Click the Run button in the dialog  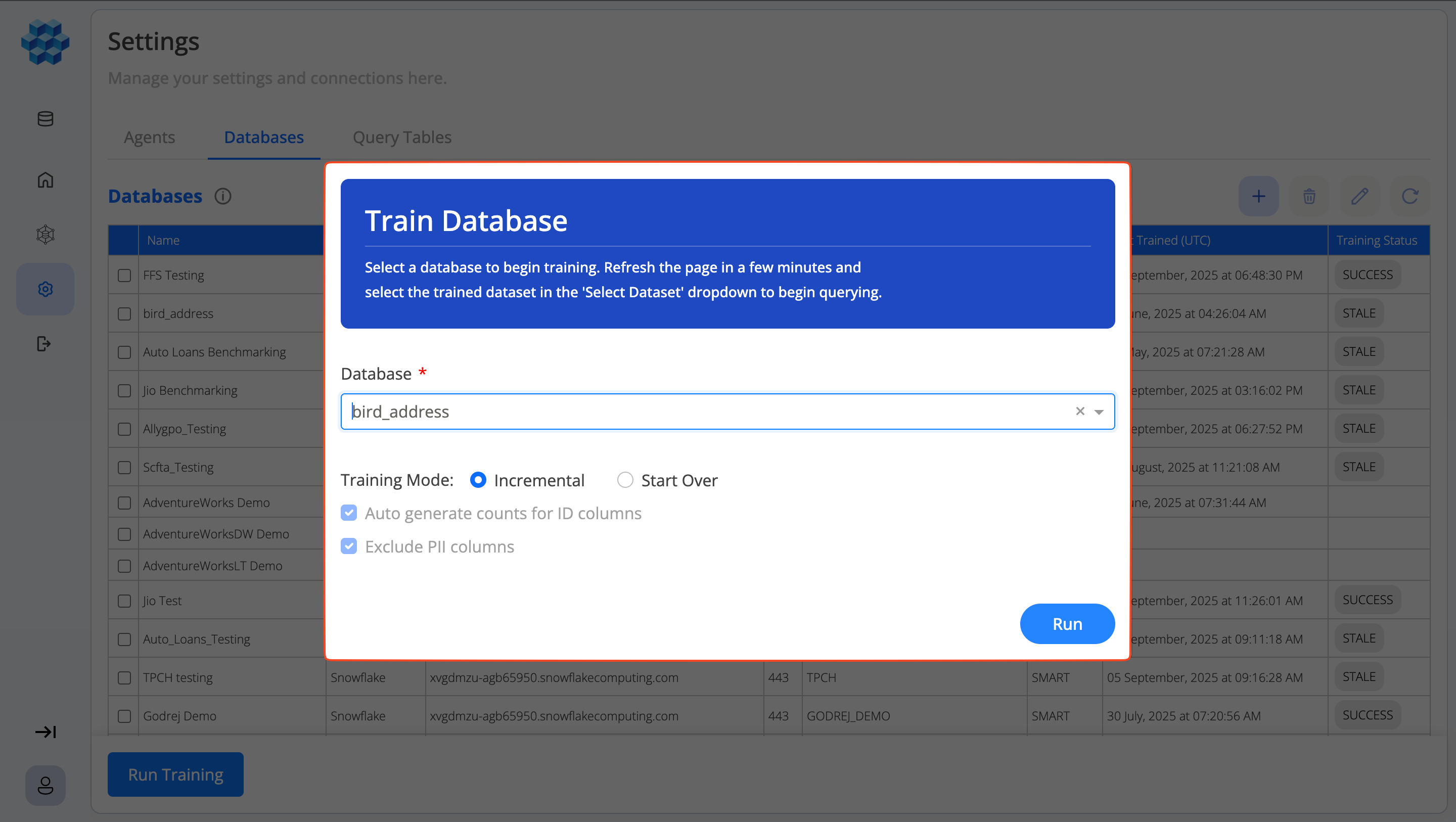coord(1067,623)
